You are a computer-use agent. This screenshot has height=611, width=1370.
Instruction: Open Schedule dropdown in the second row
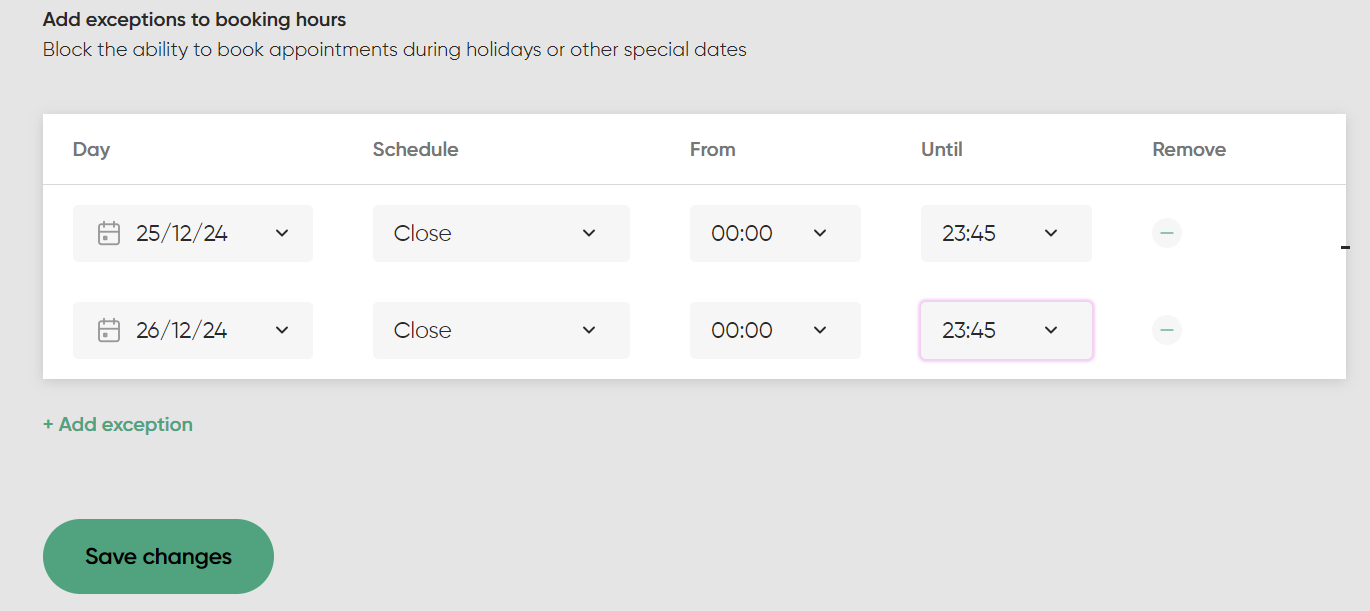pos(500,331)
